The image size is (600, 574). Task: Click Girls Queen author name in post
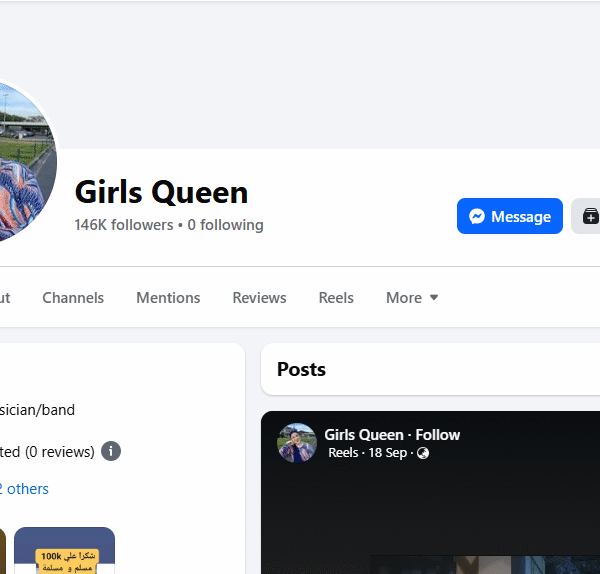click(x=363, y=435)
